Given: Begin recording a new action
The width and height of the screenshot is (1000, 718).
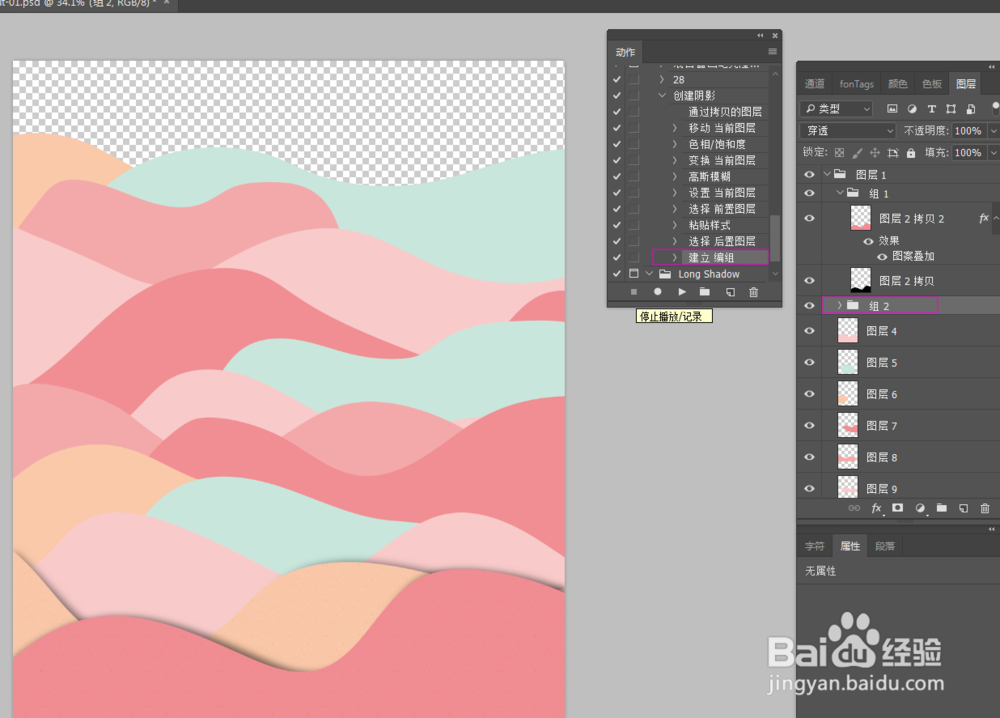Looking at the screenshot, I should pyautogui.click(x=658, y=291).
